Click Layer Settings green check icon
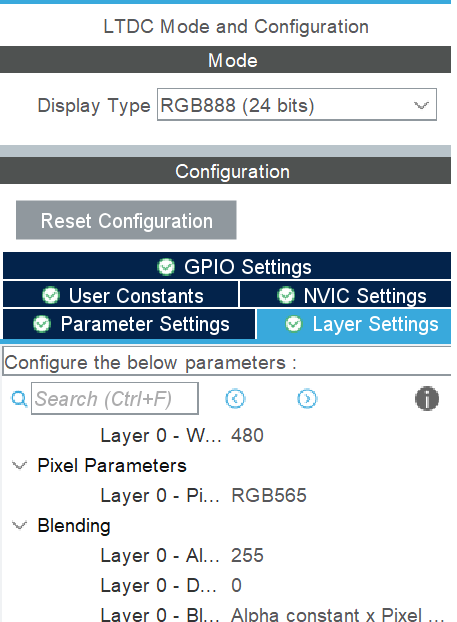The height and width of the screenshot is (622, 457). tap(294, 324)
